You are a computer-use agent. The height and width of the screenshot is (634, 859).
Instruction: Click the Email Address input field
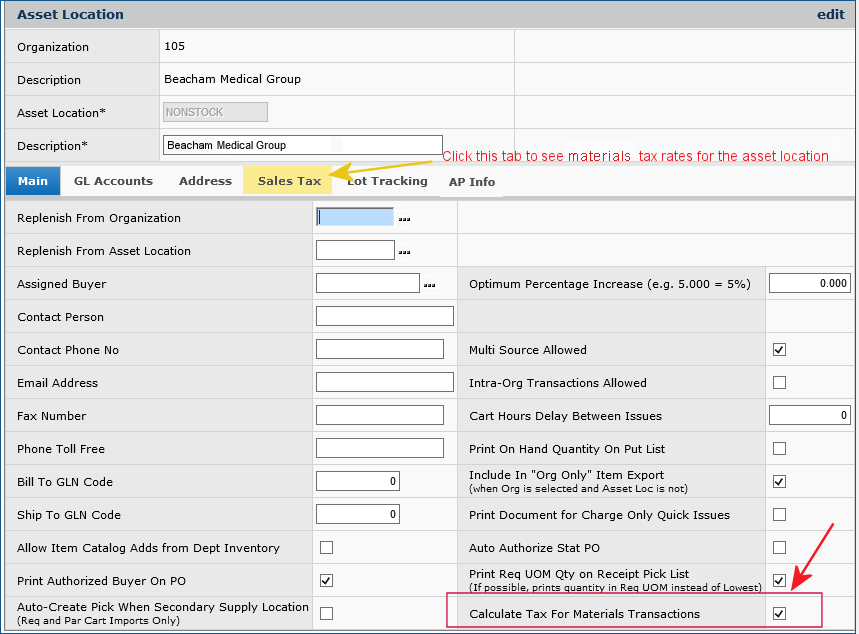coord(384,382)
